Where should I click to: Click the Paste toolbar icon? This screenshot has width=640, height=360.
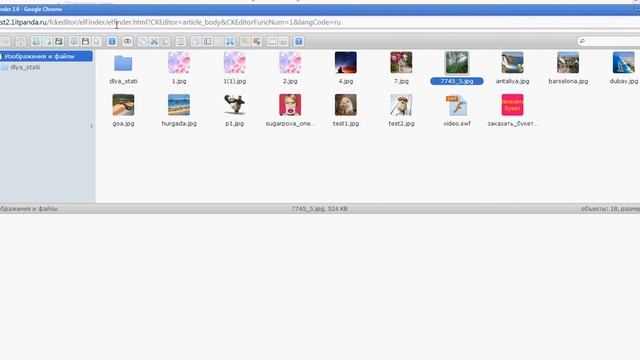165,41
